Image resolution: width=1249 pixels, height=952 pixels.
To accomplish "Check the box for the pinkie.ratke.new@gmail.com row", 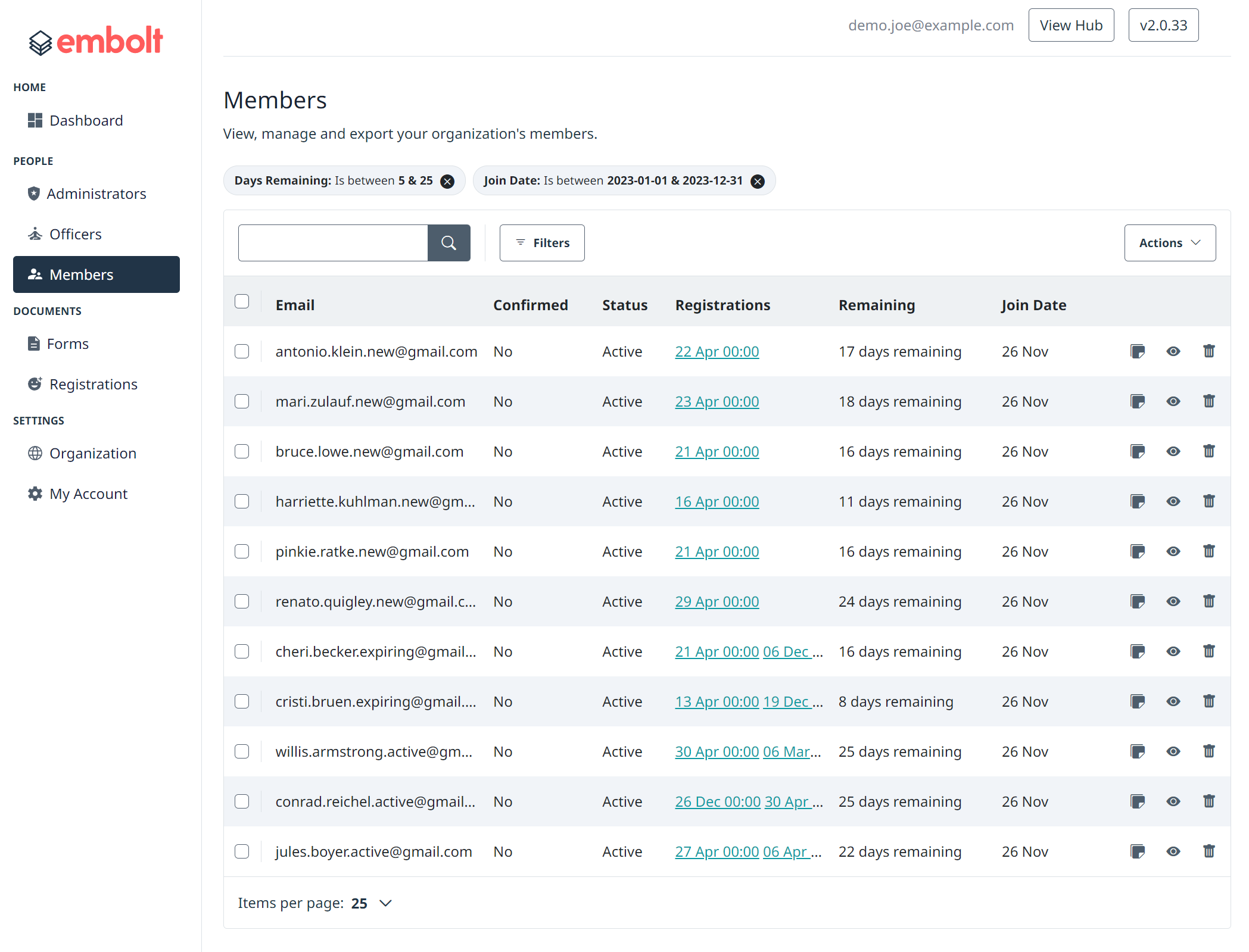I will pos(242,551).
